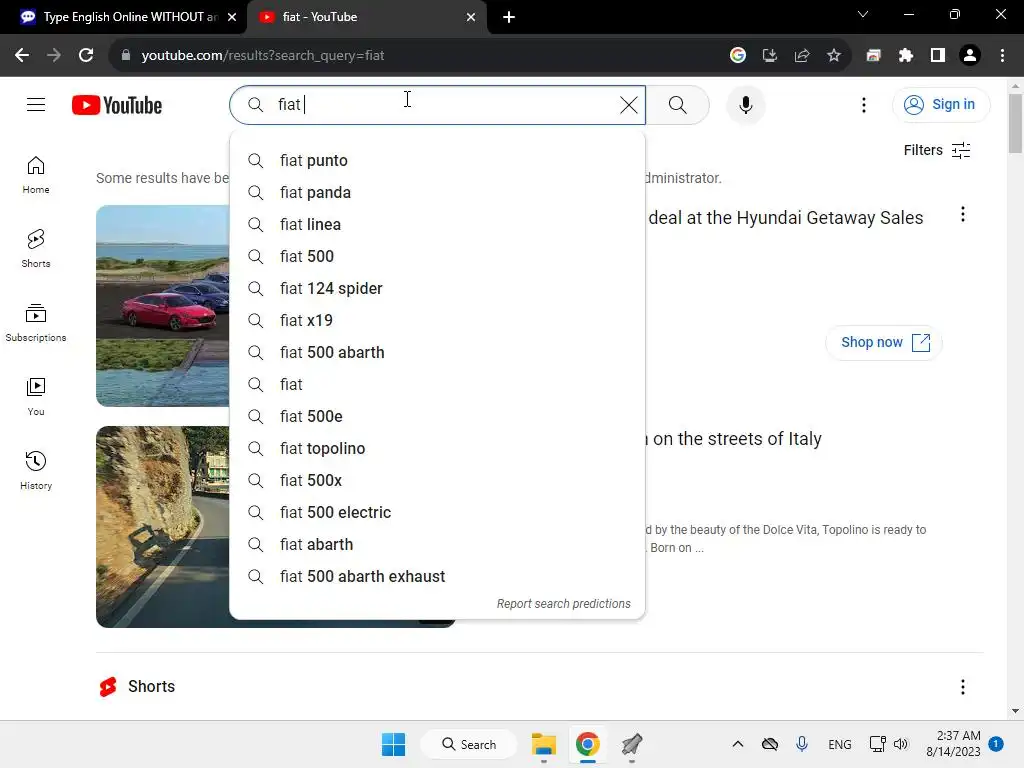Select fiat 500 abarth suggestion

pos(437,353)
